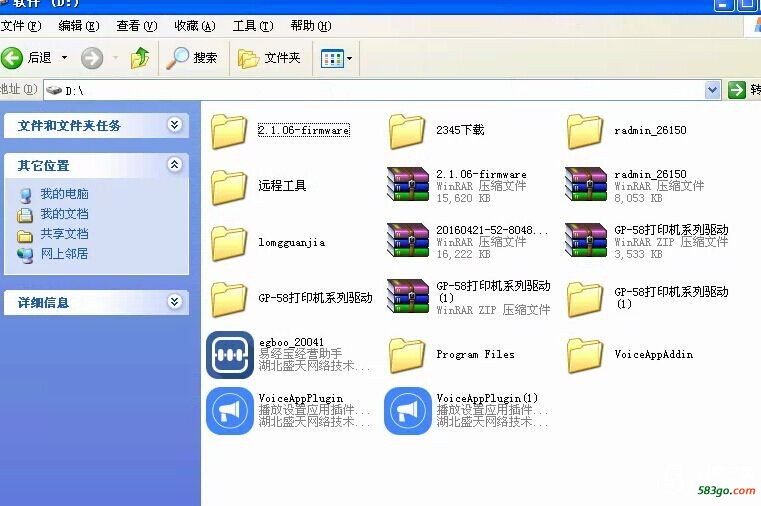Select the Program Files folder icon
The image size is (761, 506).
(x=407, y=355)
